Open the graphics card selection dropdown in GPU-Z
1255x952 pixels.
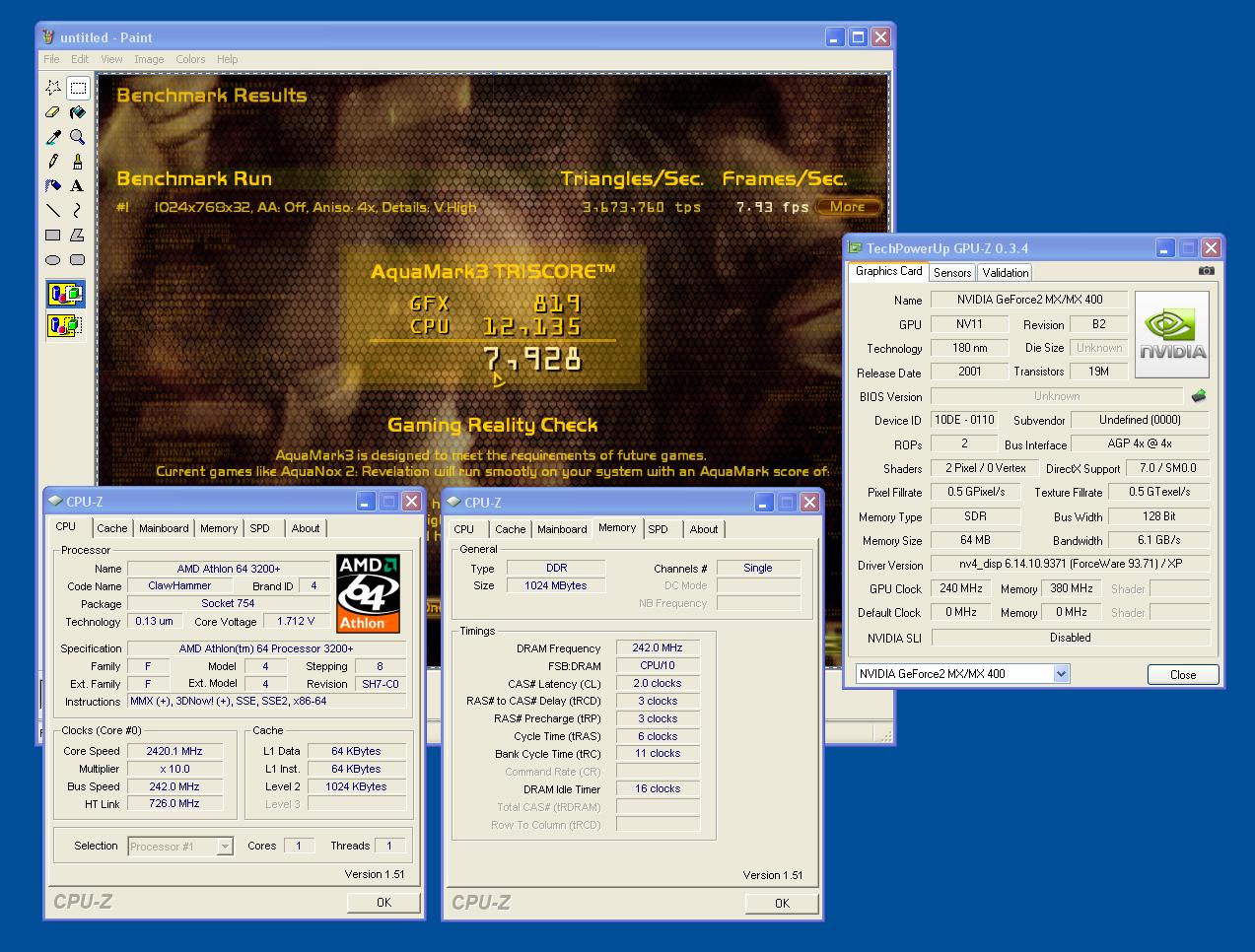[x=1061, y=674]
